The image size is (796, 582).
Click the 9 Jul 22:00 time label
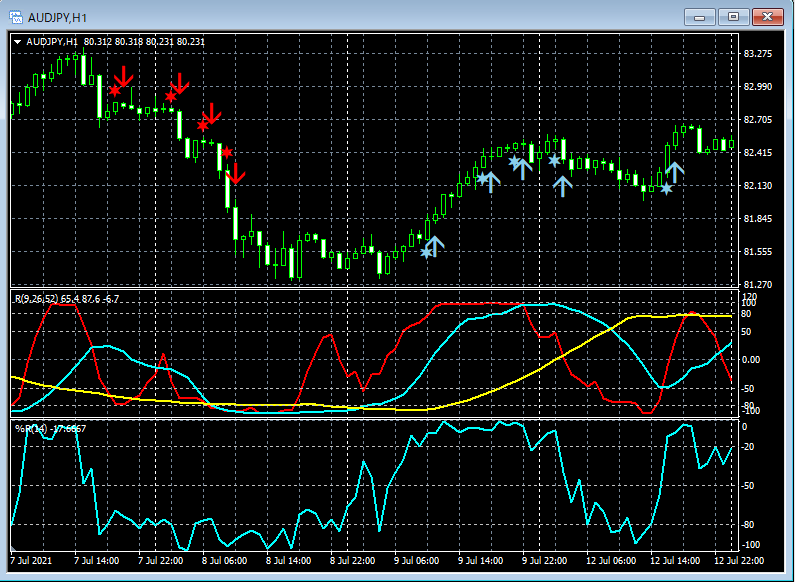point(544,561)
